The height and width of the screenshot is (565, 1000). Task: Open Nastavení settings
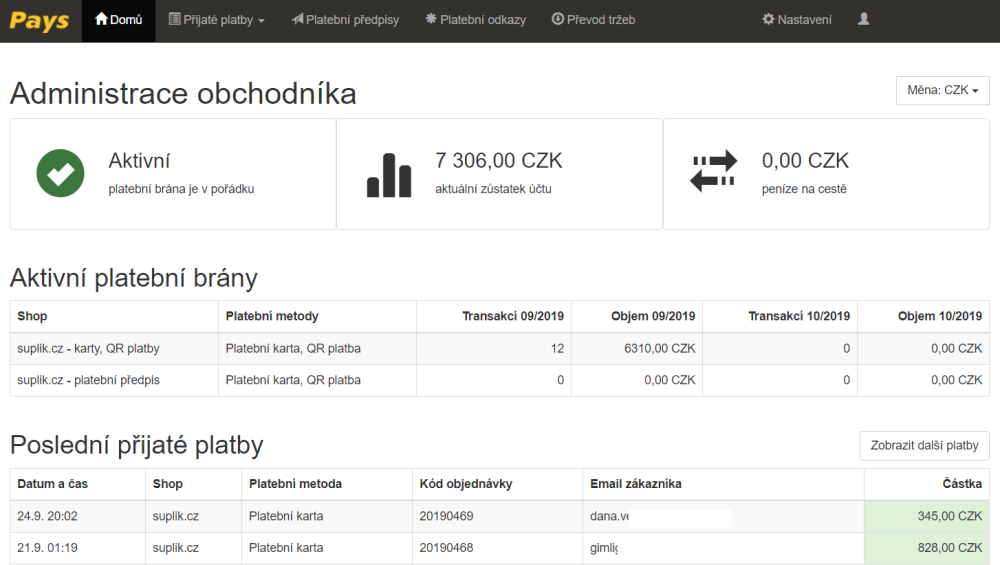[x=797, y=20]
